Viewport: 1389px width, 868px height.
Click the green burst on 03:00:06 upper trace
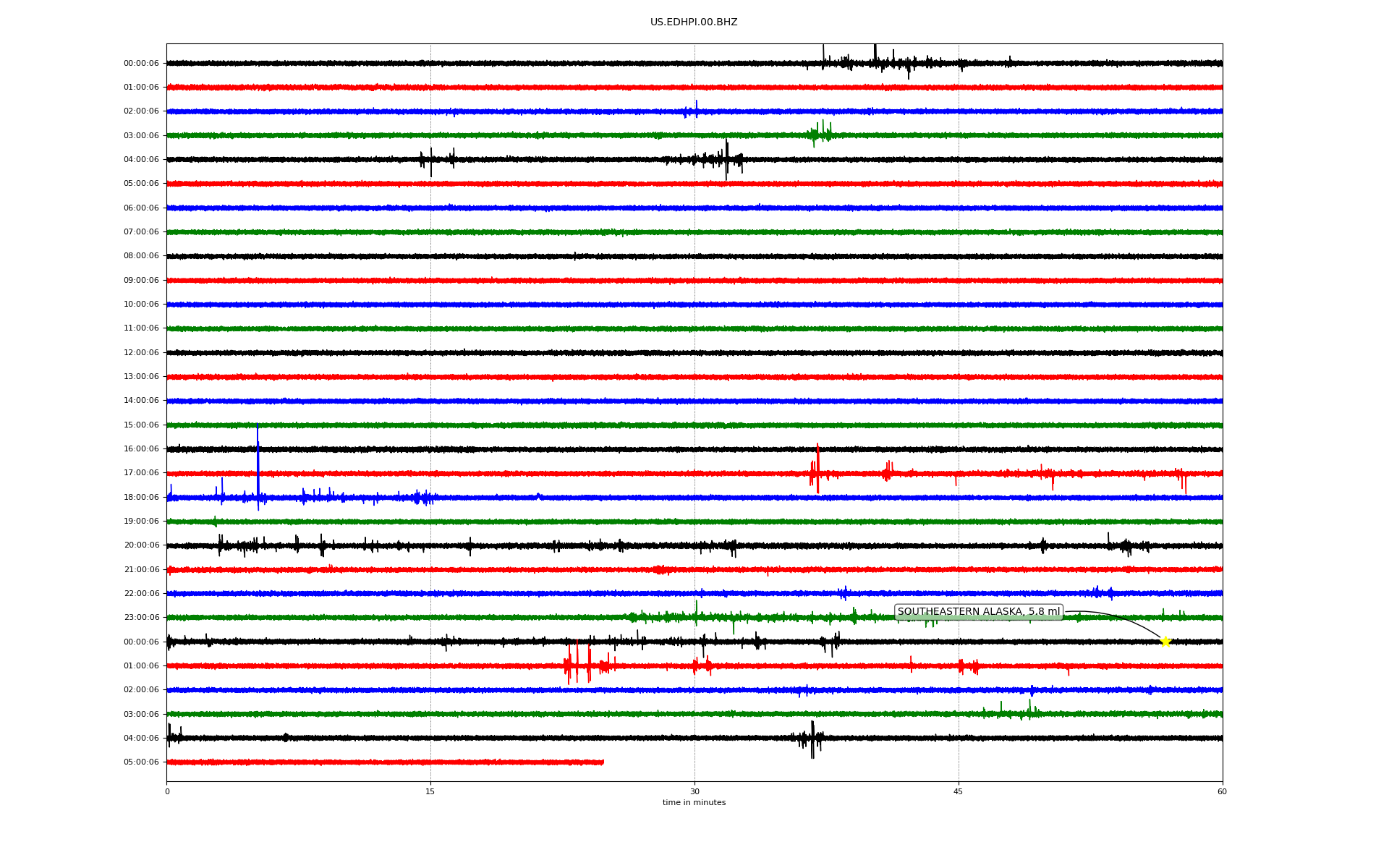[x=820, y=134]
